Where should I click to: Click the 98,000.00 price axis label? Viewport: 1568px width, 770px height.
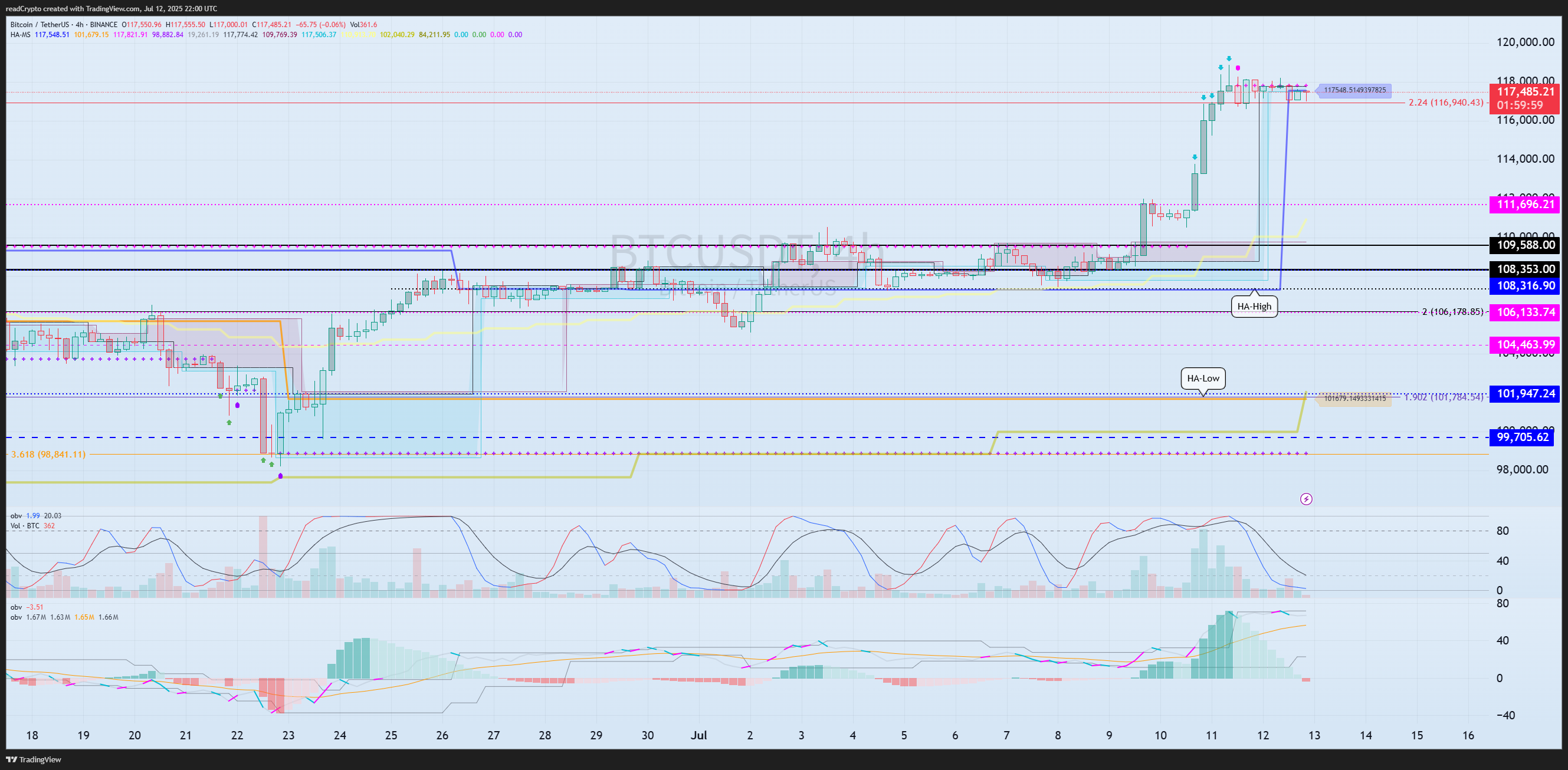pyautogui.click(x=1523, y=469)
